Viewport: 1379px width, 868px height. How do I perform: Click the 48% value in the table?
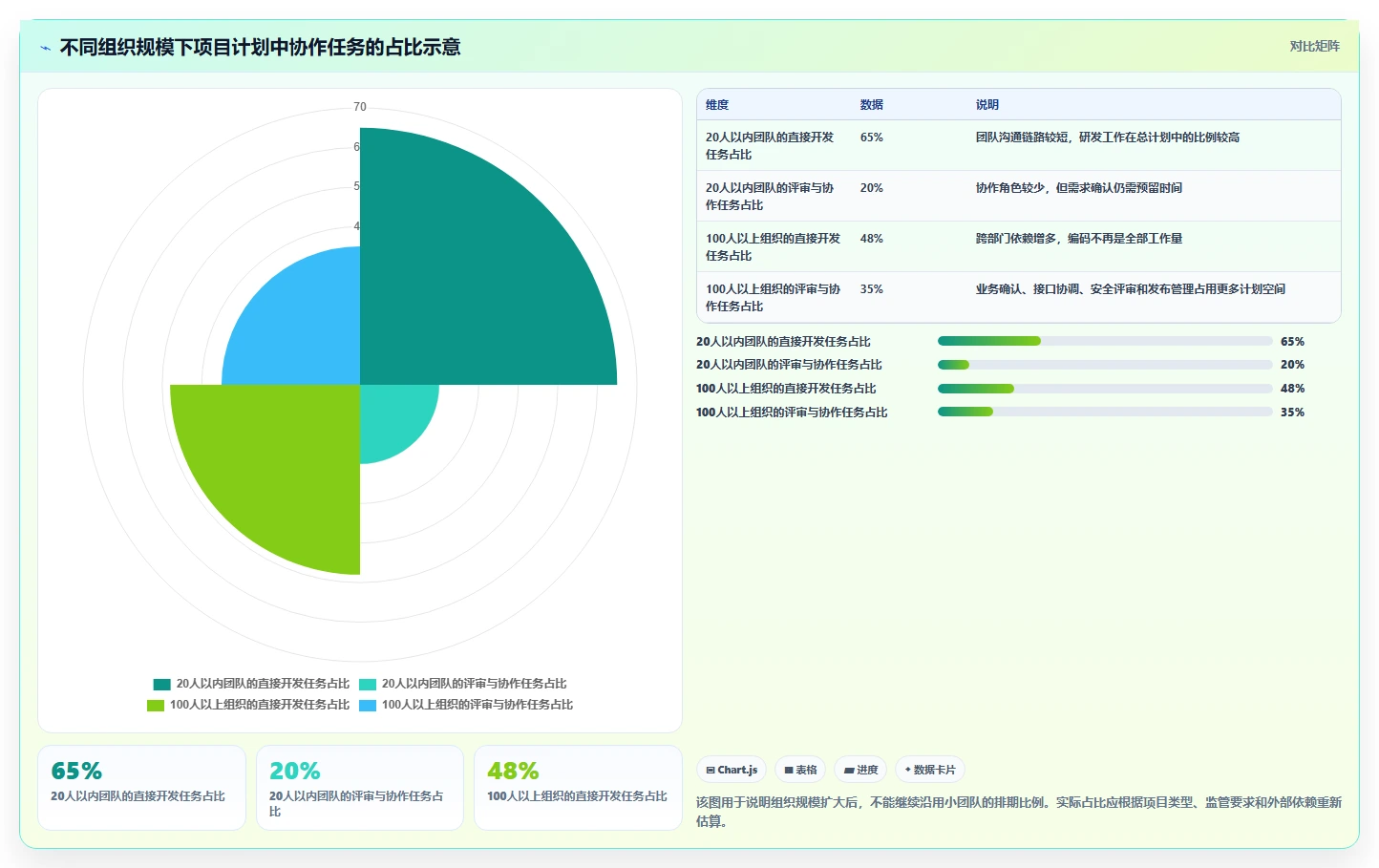click(x=871, y=239)
